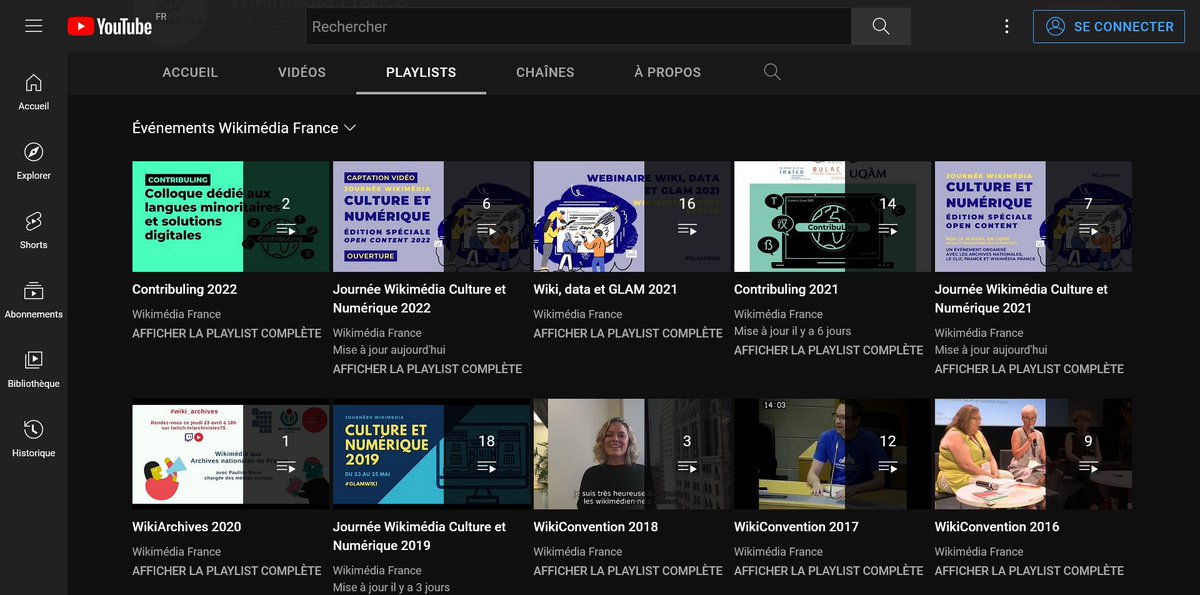1200x595 pixels.
Task: Click the search magnifier button
Action: coord(880,26)
